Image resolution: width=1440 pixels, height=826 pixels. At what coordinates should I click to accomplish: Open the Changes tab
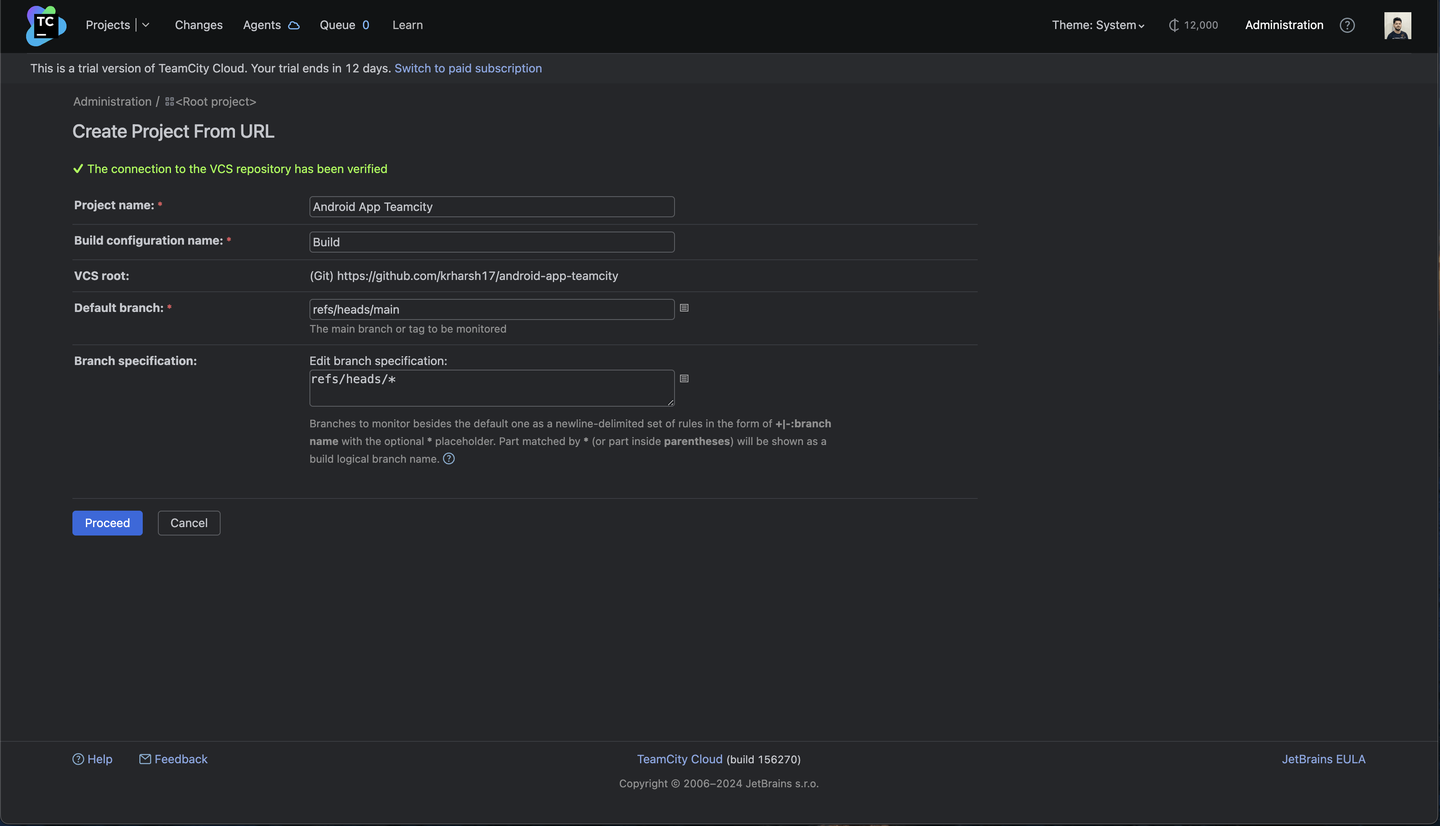(x=199, y=25)
